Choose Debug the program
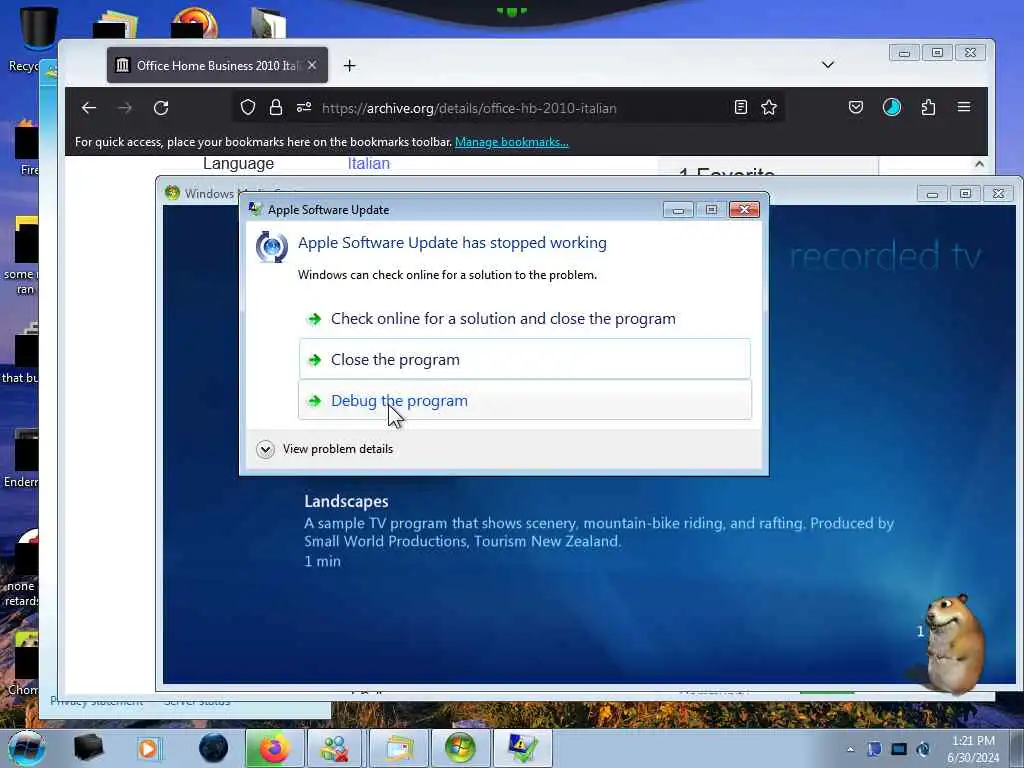The image size is (1024, 768). 524,400
